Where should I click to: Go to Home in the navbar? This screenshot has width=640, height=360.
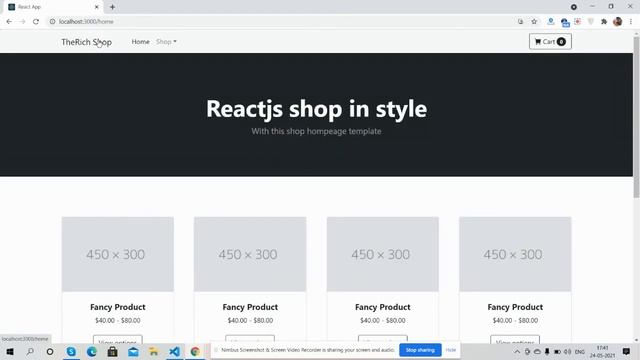(140, 42)
